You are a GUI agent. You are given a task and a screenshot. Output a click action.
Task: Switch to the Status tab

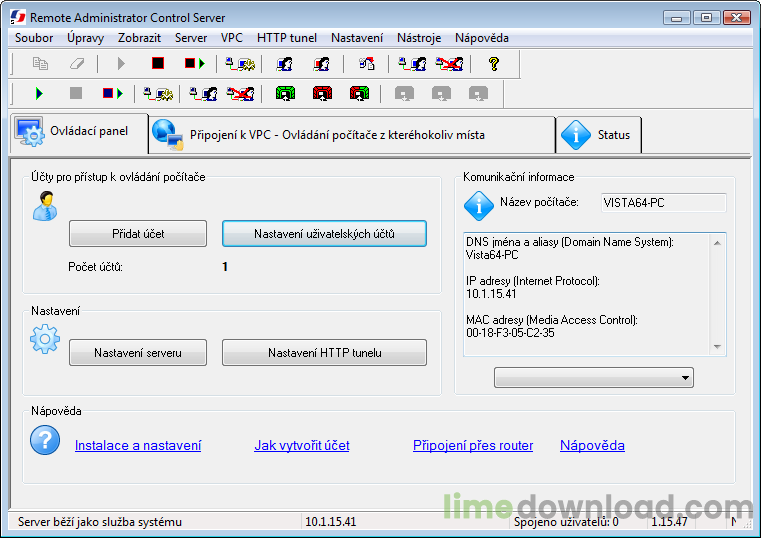click(599, 135)
